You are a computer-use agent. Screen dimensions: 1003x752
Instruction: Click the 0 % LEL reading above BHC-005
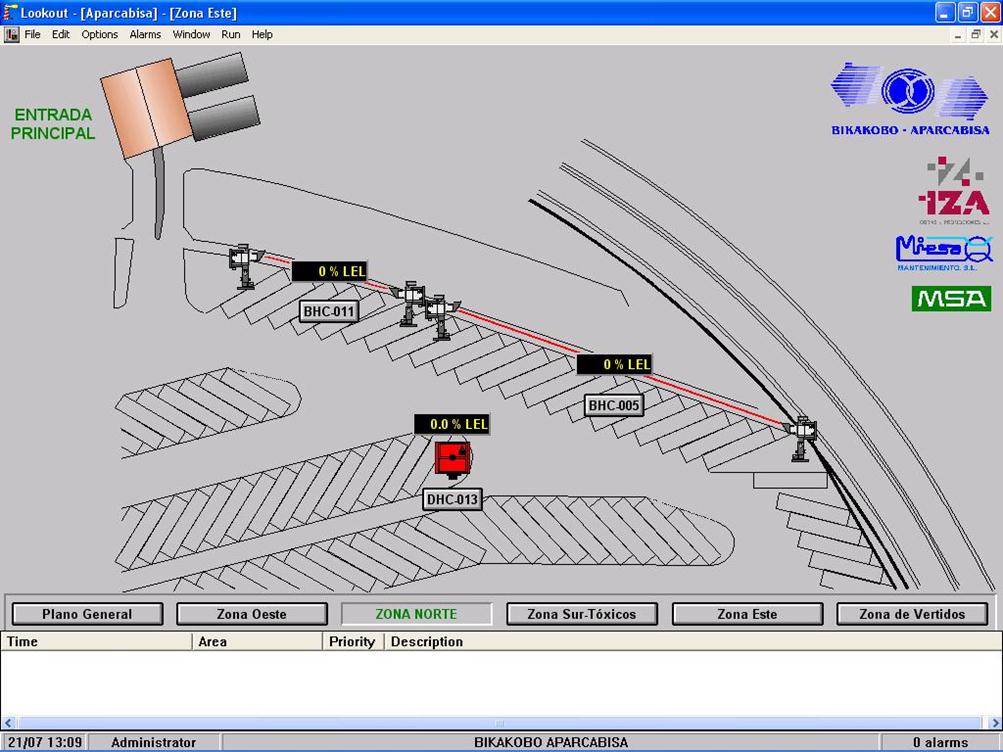point(614,364)
